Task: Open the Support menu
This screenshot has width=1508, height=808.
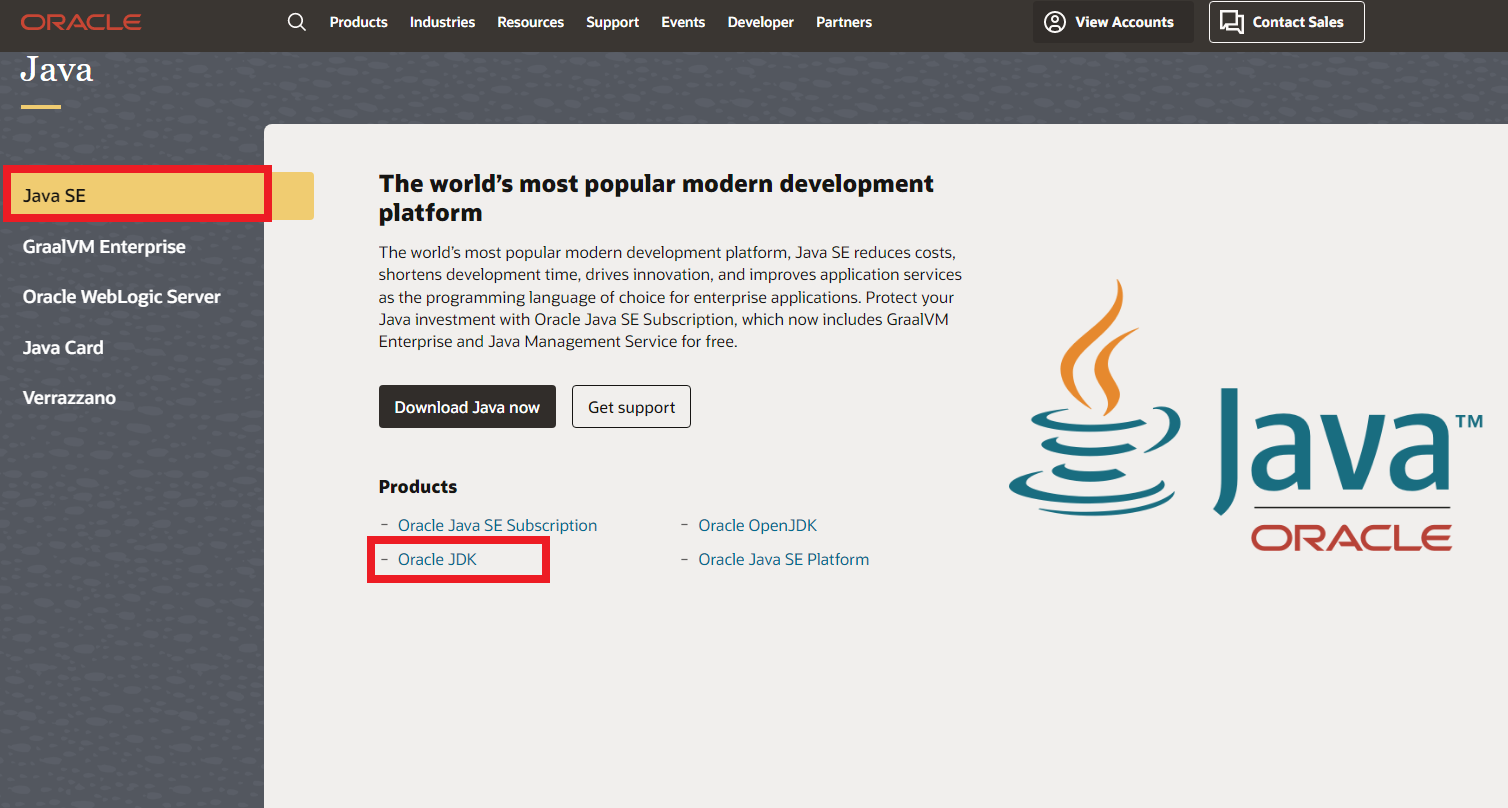Action: pos(612,22)
